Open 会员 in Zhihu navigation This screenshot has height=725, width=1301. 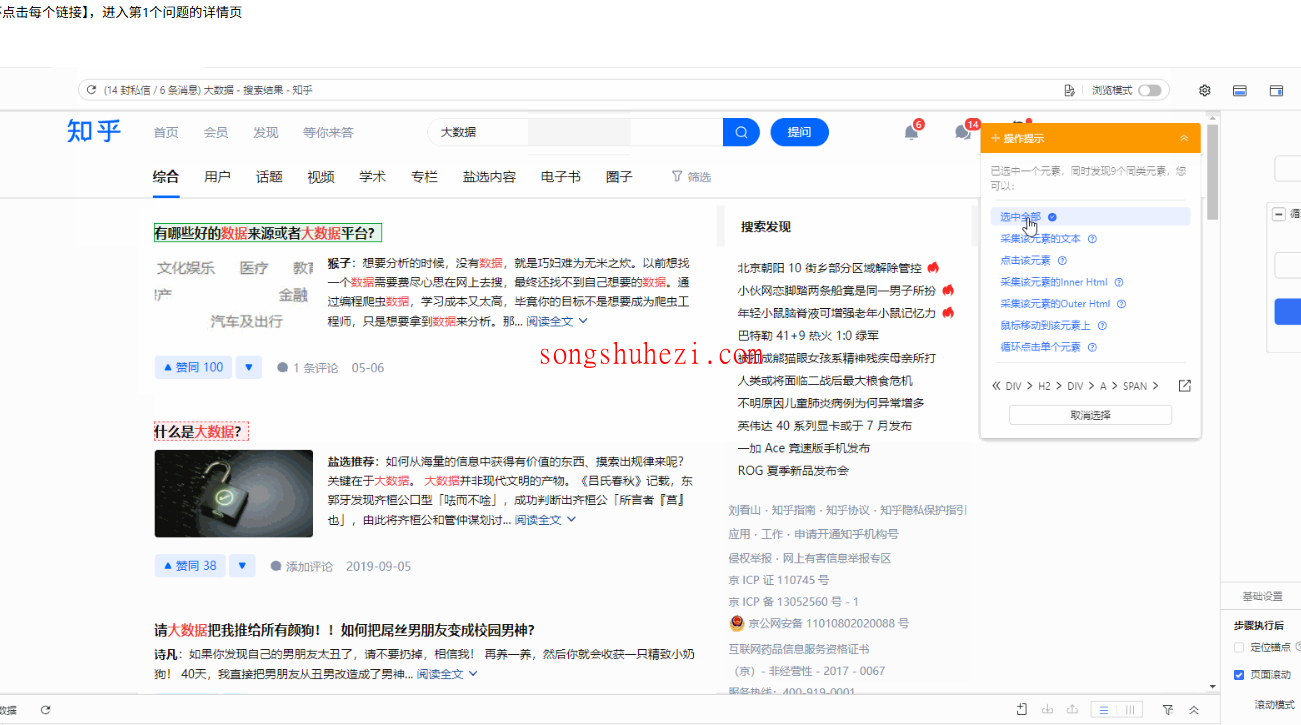click(x=216, y=132)
